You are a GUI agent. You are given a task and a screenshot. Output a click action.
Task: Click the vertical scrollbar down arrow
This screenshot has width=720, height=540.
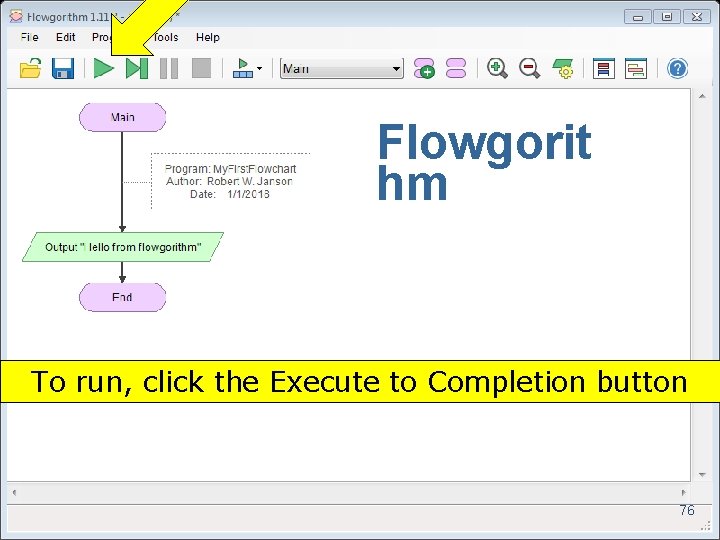coord(702,474)
